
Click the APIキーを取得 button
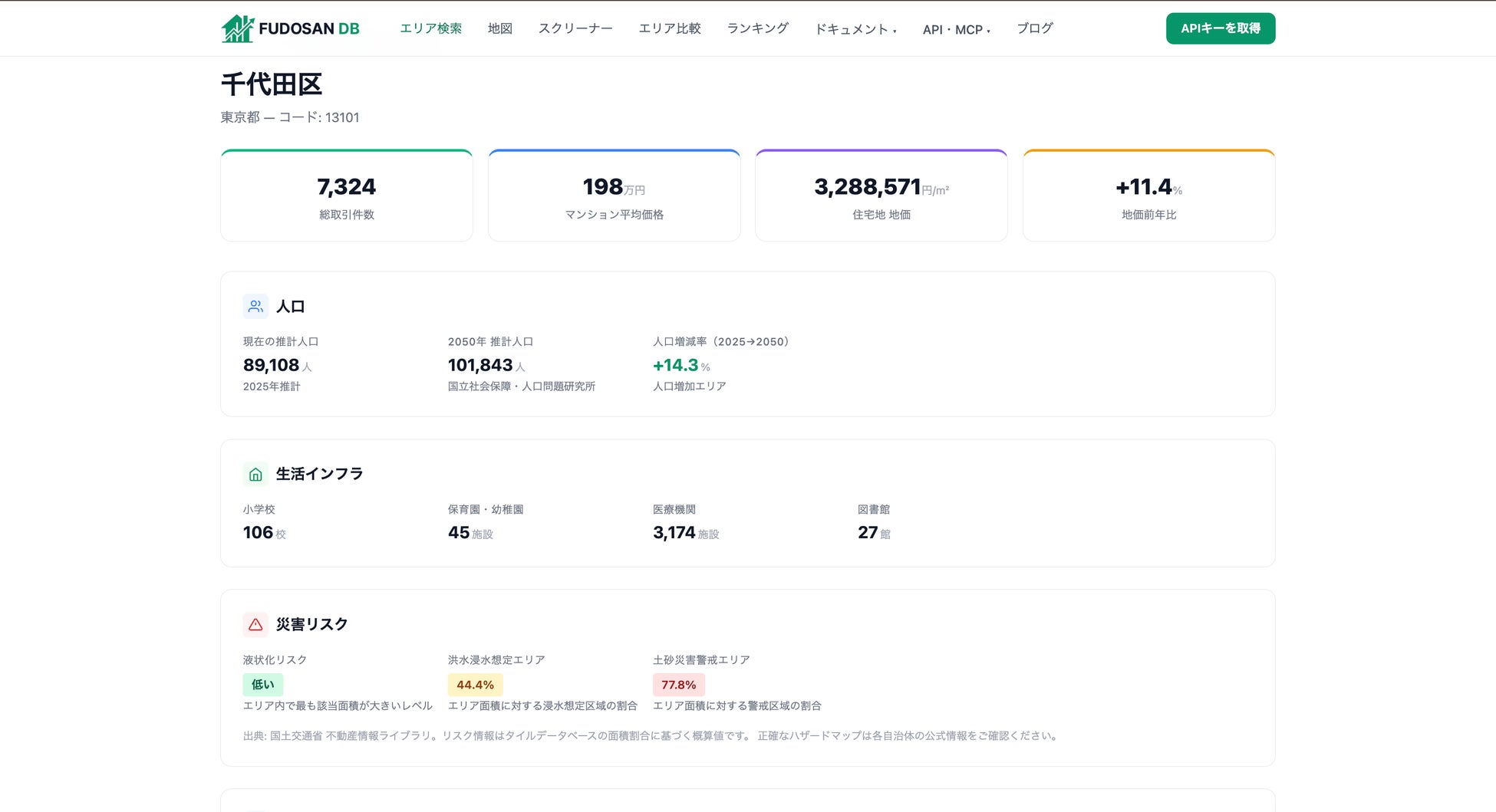click(x=1221, y=28)
